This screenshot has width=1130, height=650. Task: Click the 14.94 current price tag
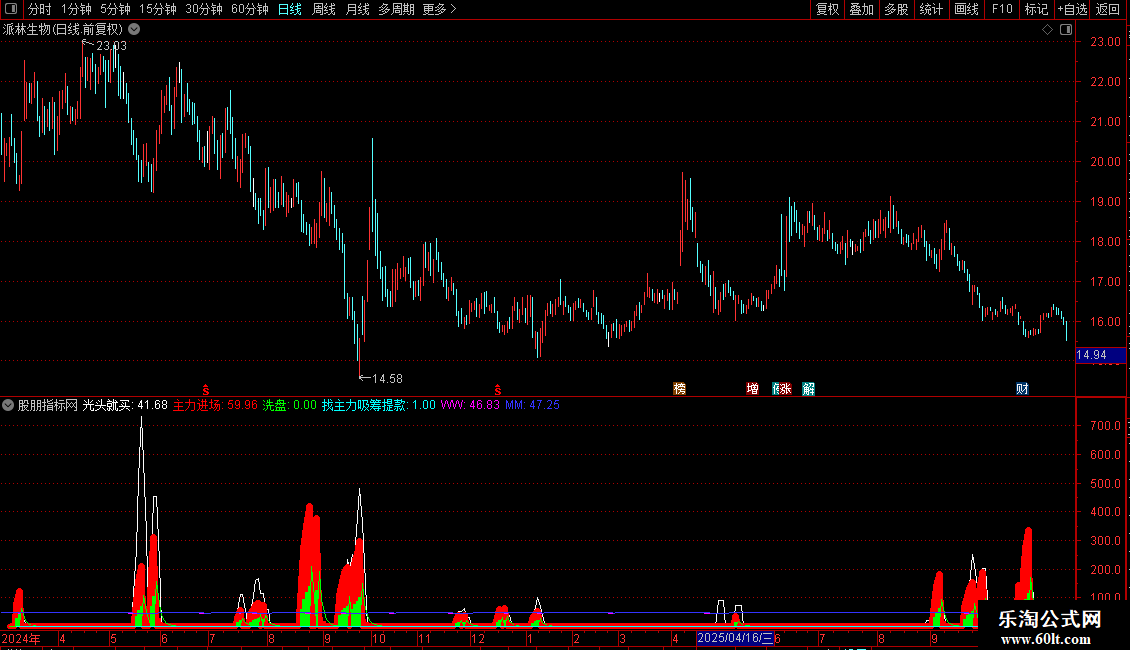1100,355
